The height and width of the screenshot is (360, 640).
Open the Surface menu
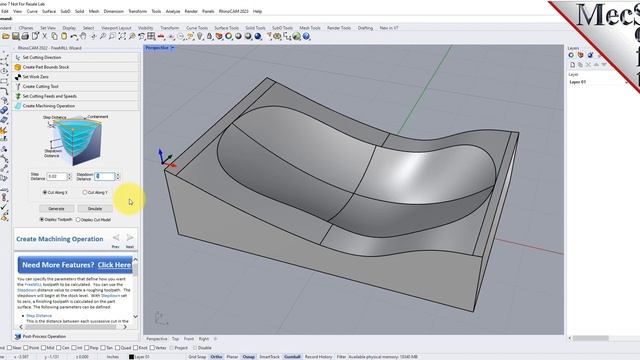coord(49,11)
